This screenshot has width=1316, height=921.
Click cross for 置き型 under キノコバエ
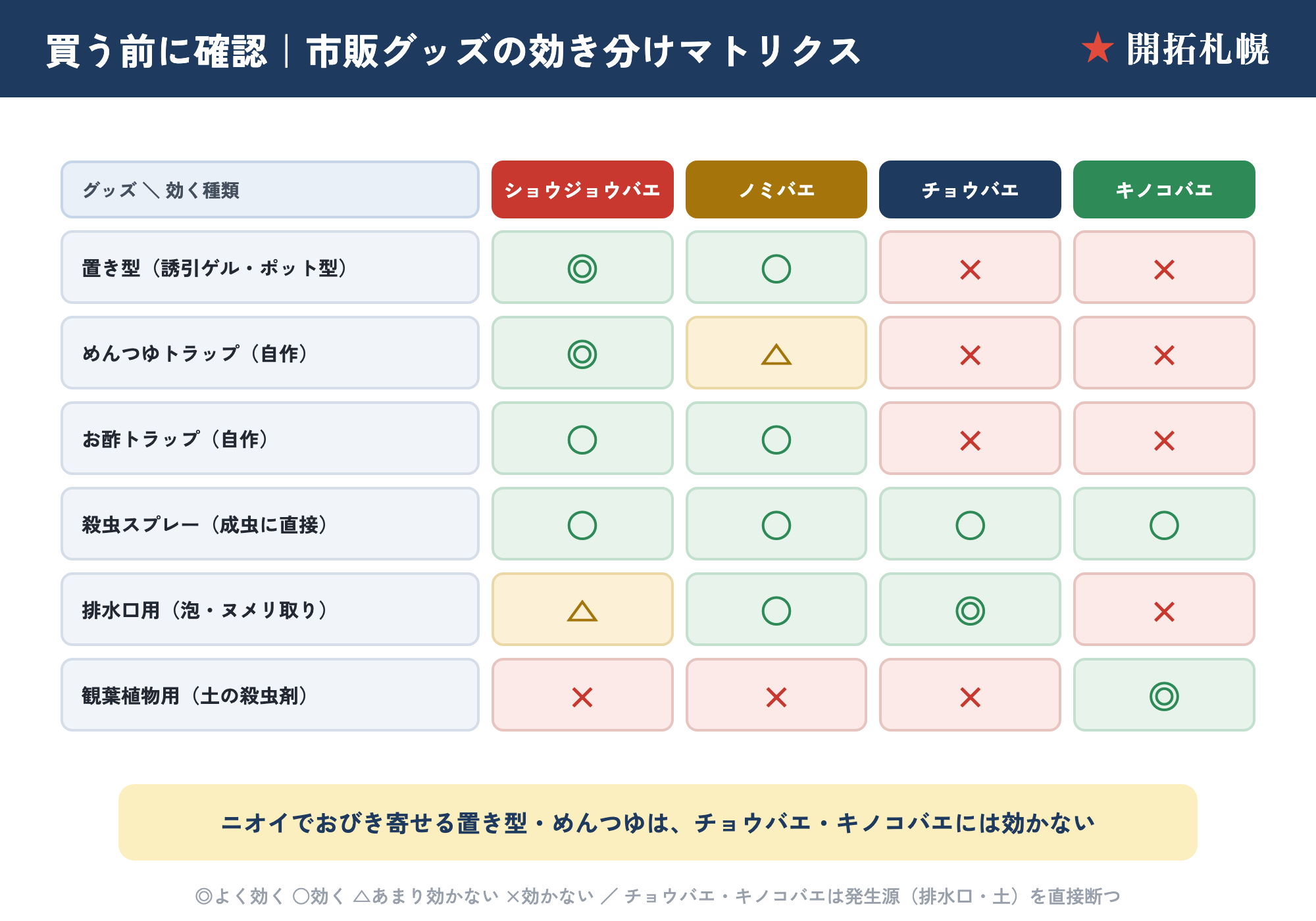[1164, 269]
